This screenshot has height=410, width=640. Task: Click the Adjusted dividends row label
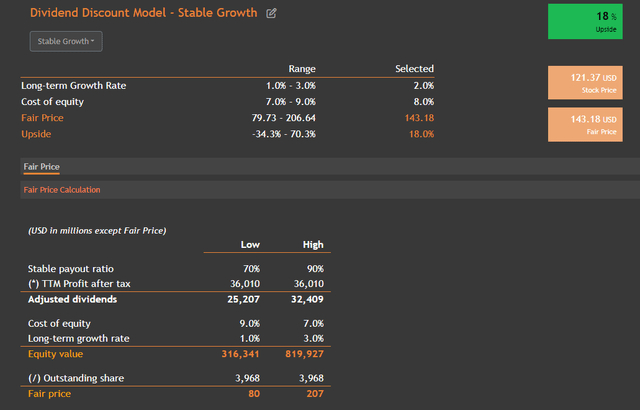(73, 299)
